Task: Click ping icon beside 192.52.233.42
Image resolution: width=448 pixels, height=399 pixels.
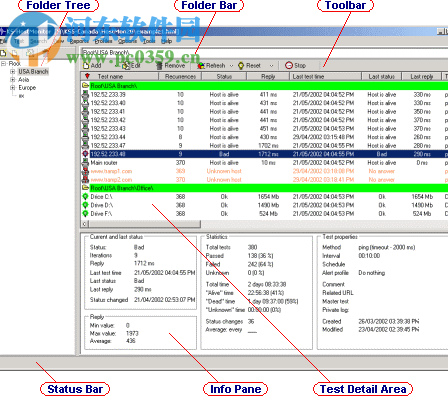Action: click(85, 120)
